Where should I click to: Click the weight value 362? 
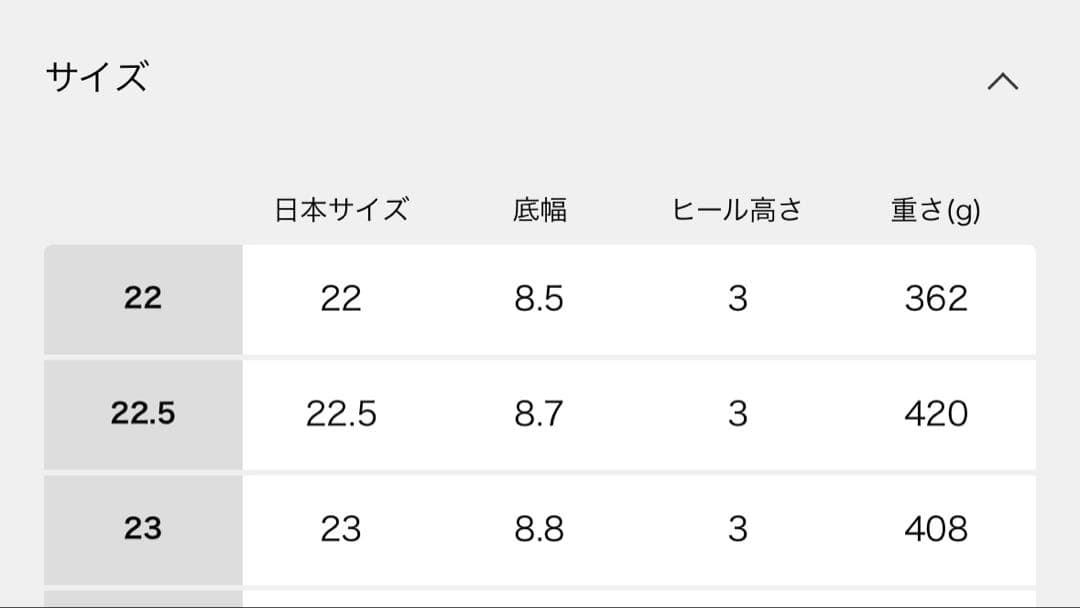[934, 297]
